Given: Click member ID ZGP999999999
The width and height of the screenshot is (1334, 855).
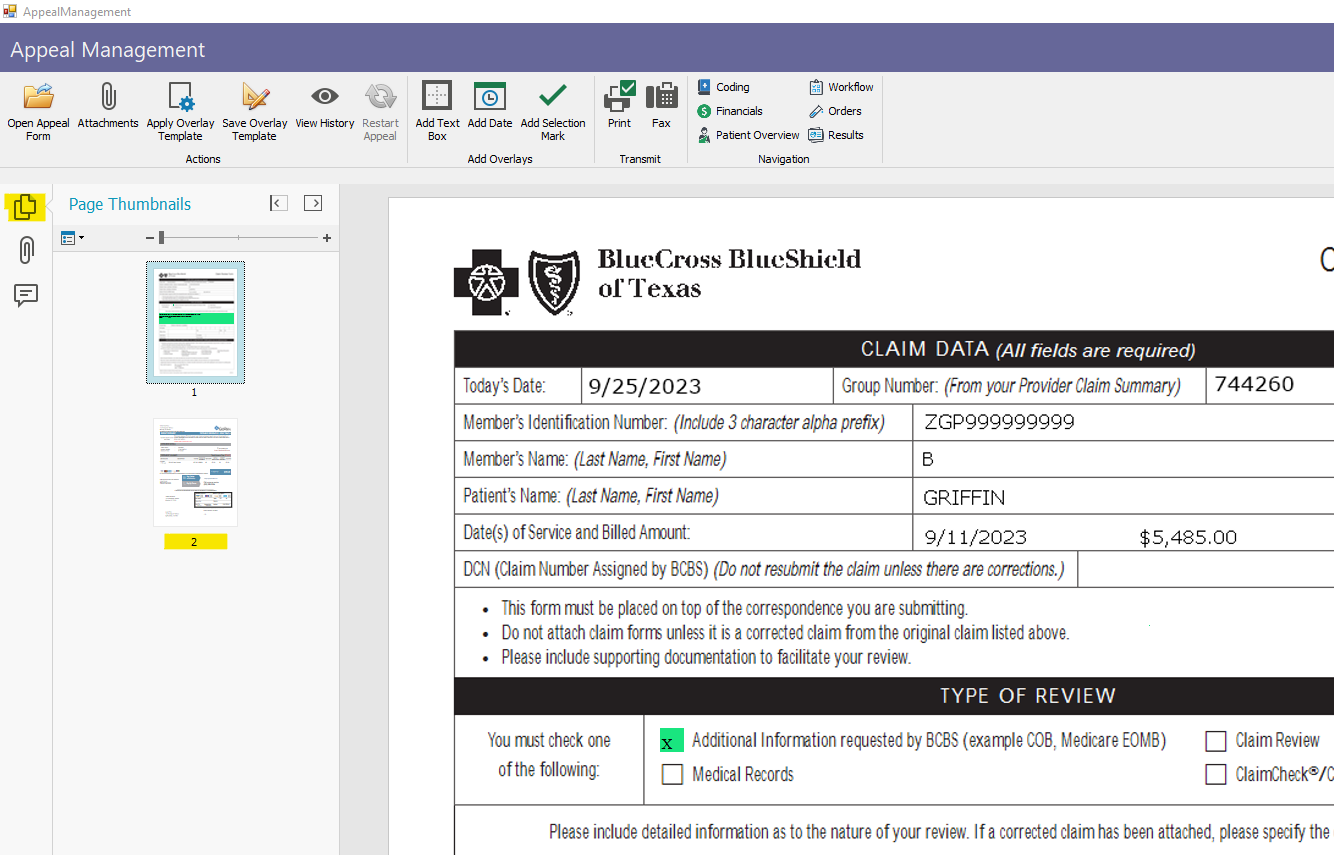Looking at the screenshot, I should coord(999,422).
